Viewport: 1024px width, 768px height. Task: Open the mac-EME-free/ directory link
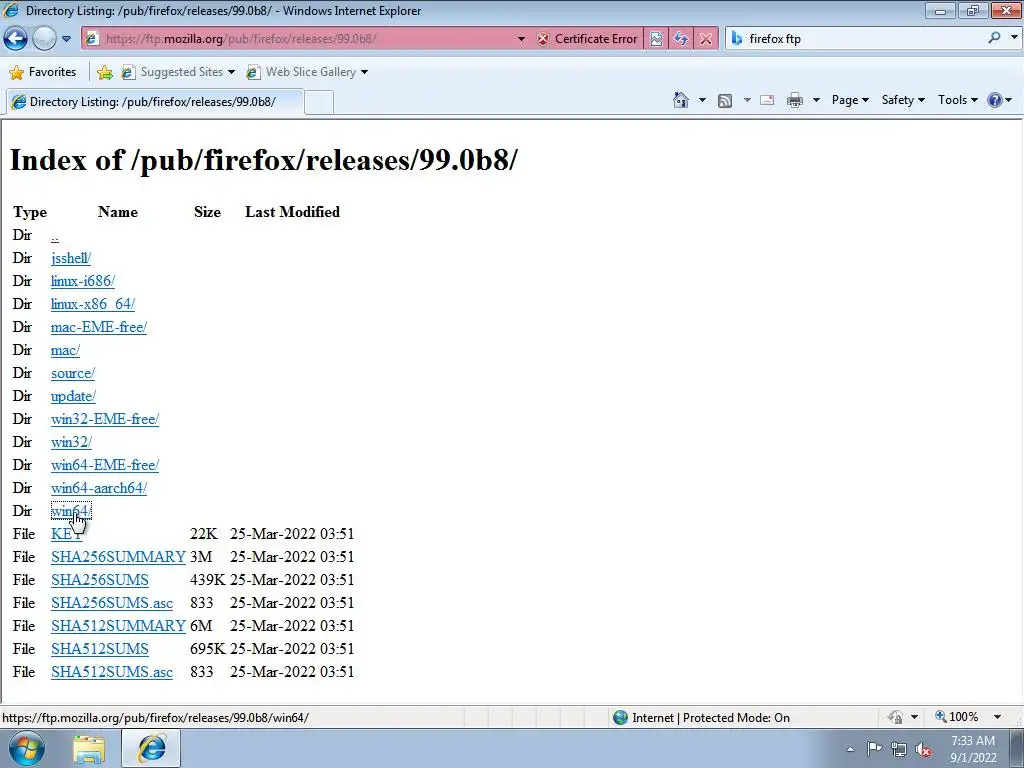tap(99, 327)
